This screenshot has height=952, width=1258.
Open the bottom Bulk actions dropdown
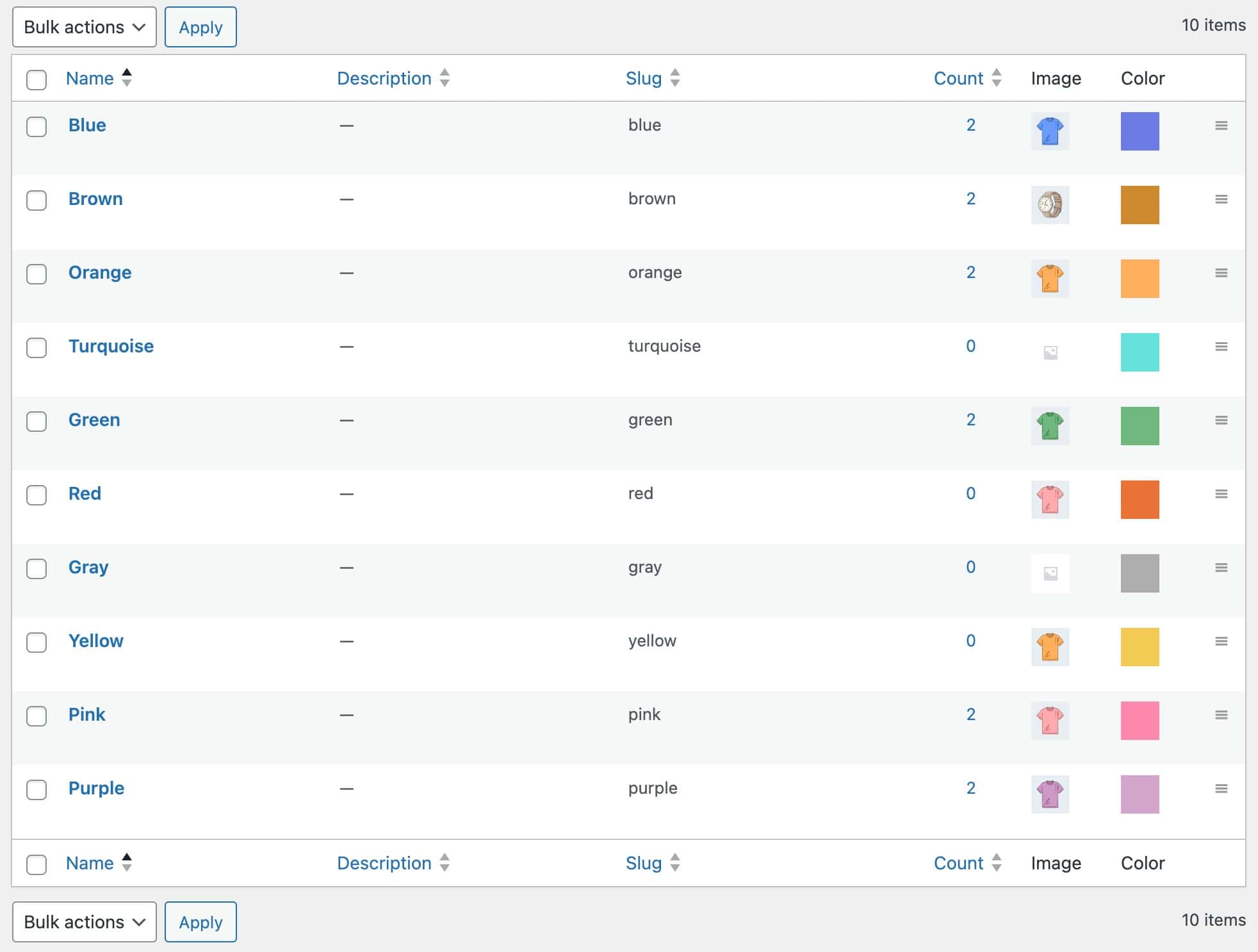pyautogui.click(x=84, y=922)
